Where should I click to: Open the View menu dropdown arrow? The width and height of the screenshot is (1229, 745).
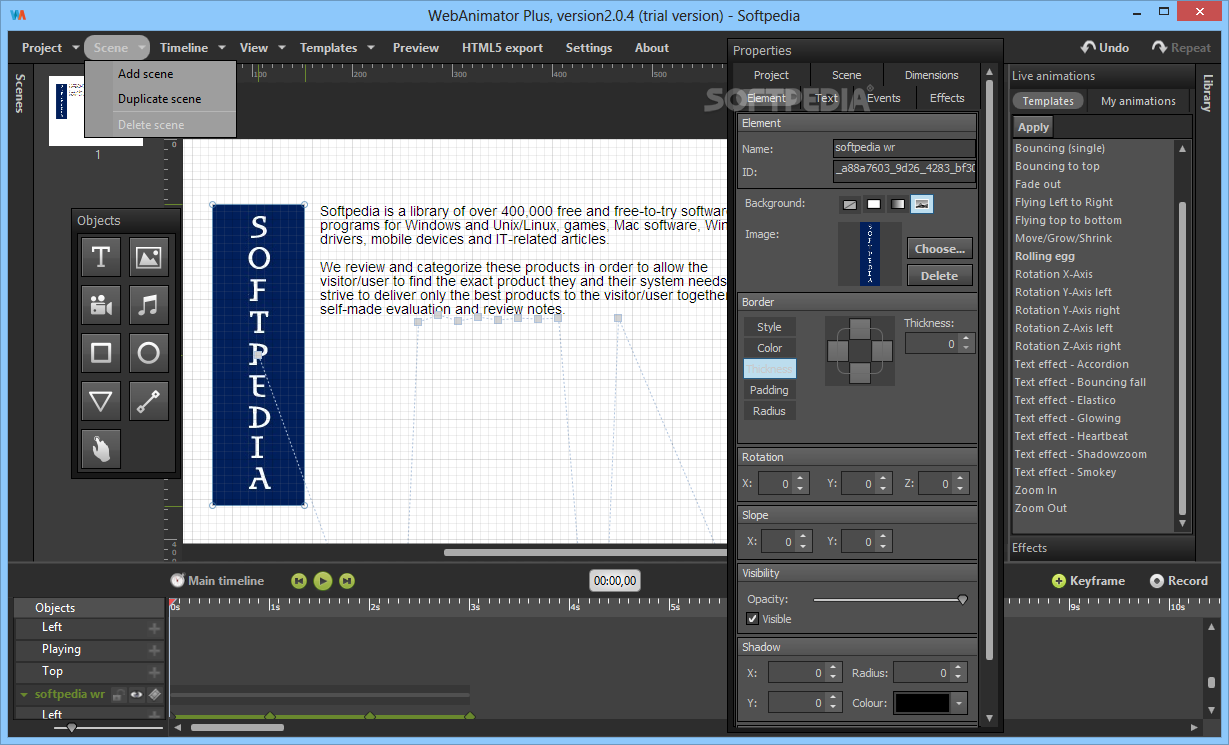[282, 48]
